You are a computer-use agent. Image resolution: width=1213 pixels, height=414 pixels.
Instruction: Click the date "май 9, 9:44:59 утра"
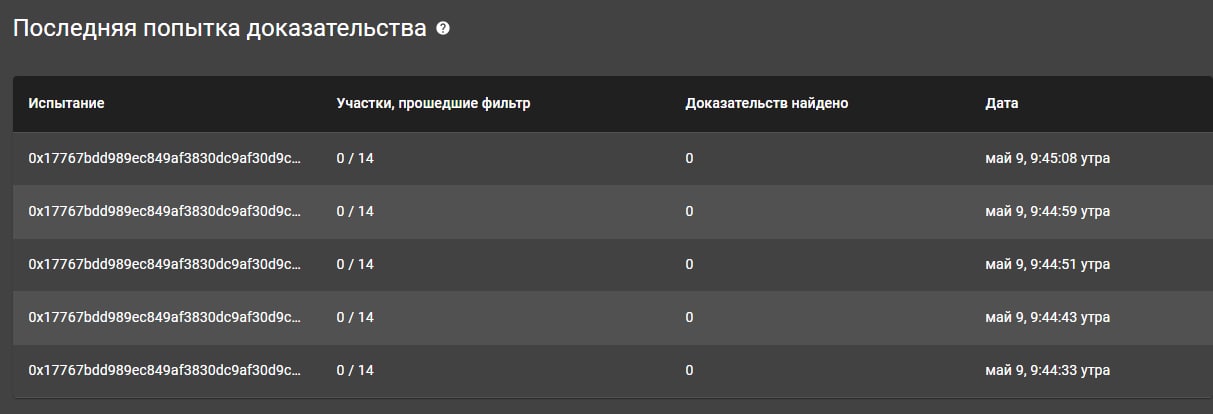(1047, 211)
